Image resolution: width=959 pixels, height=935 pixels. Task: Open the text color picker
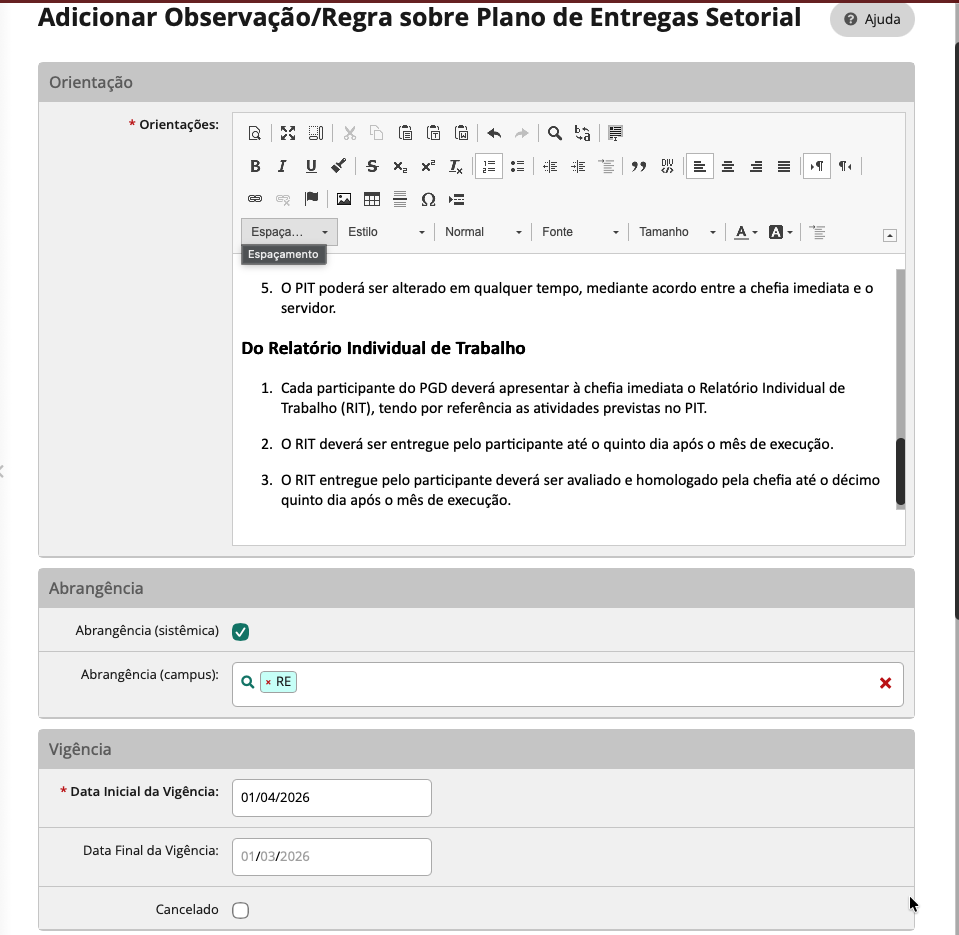point(745,232)
